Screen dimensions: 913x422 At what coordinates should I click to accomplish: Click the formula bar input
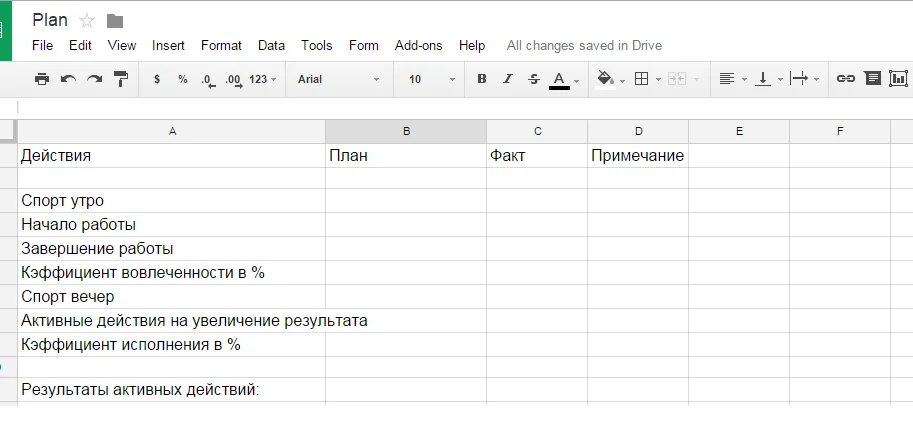(465, 107)
